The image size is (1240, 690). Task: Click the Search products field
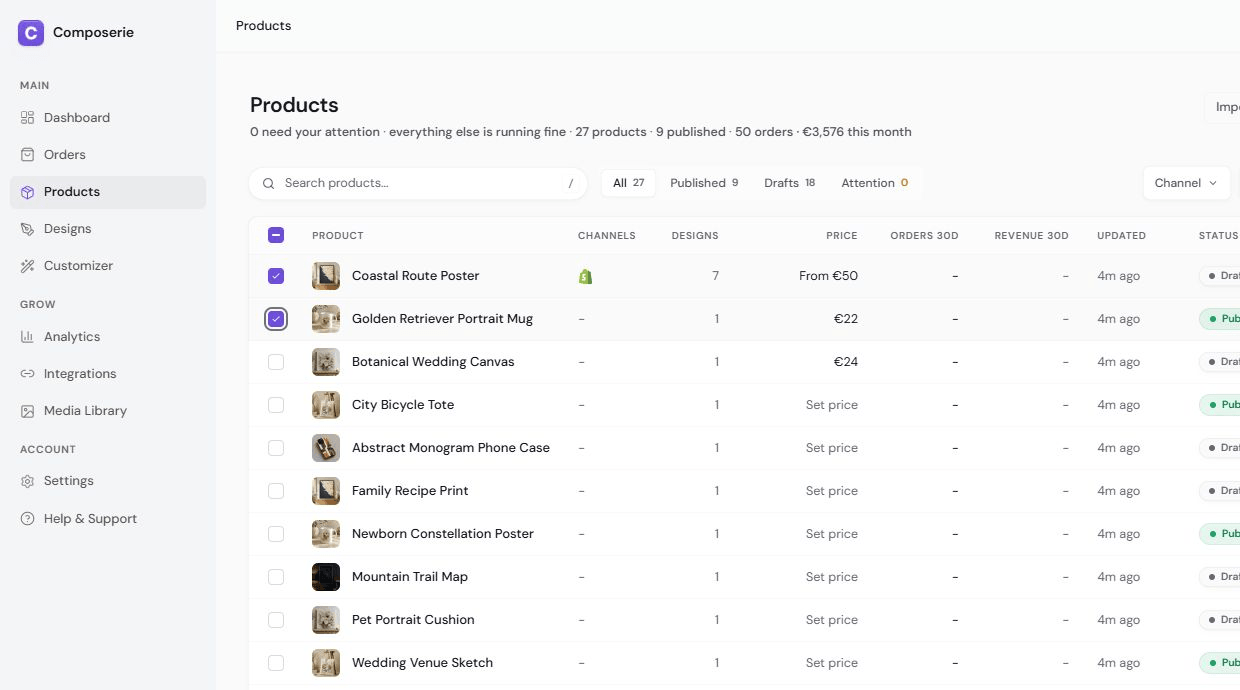418,183
